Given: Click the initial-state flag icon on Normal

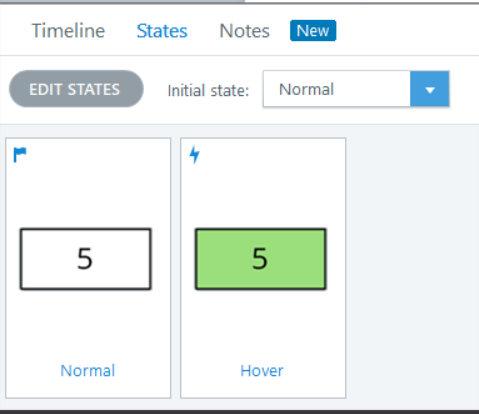Looking at the screenshot, I should coord(20,155).
